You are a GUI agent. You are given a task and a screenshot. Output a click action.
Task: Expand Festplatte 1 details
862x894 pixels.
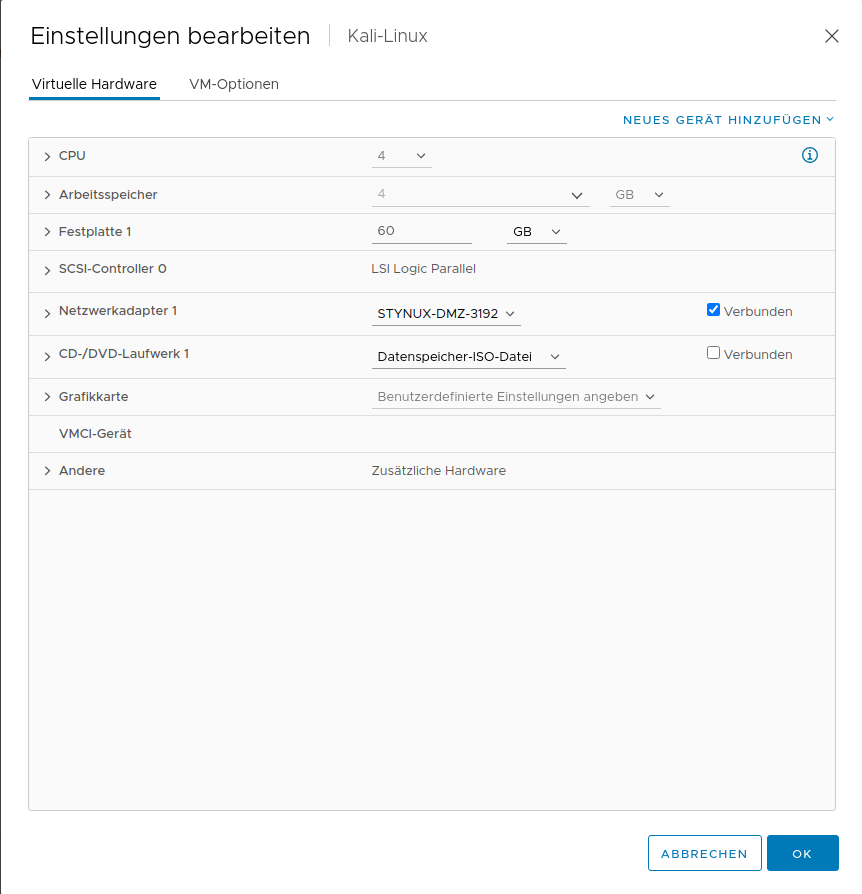pos(47,232)
